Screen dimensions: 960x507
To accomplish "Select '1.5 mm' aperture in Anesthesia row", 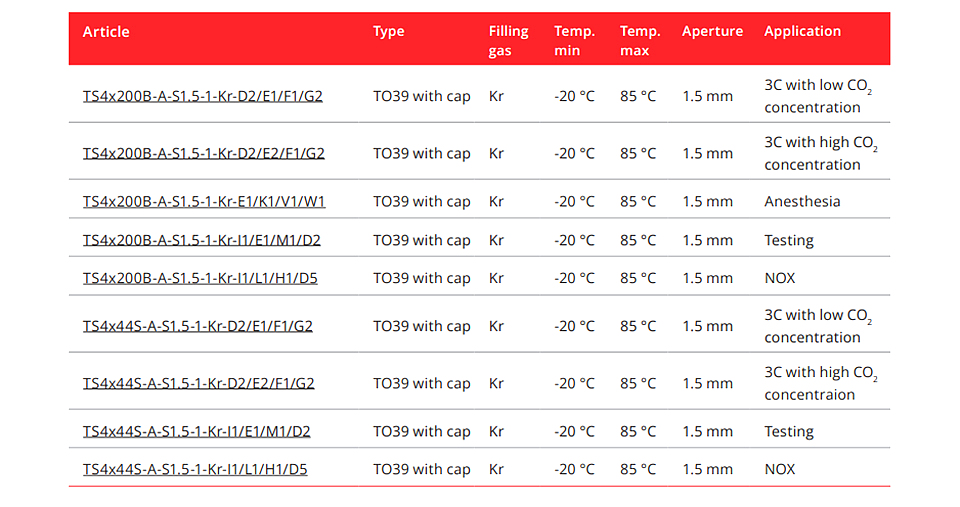I will click(708, 201).
